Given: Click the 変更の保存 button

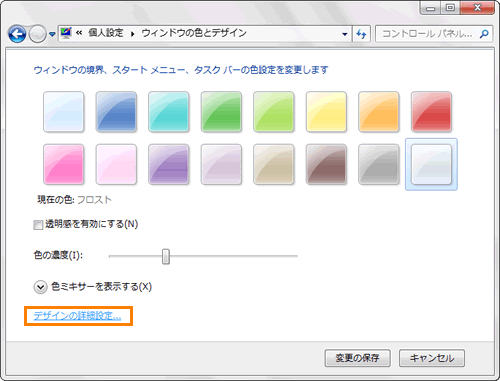Looking at the screenshot, I should click(358, 358).
